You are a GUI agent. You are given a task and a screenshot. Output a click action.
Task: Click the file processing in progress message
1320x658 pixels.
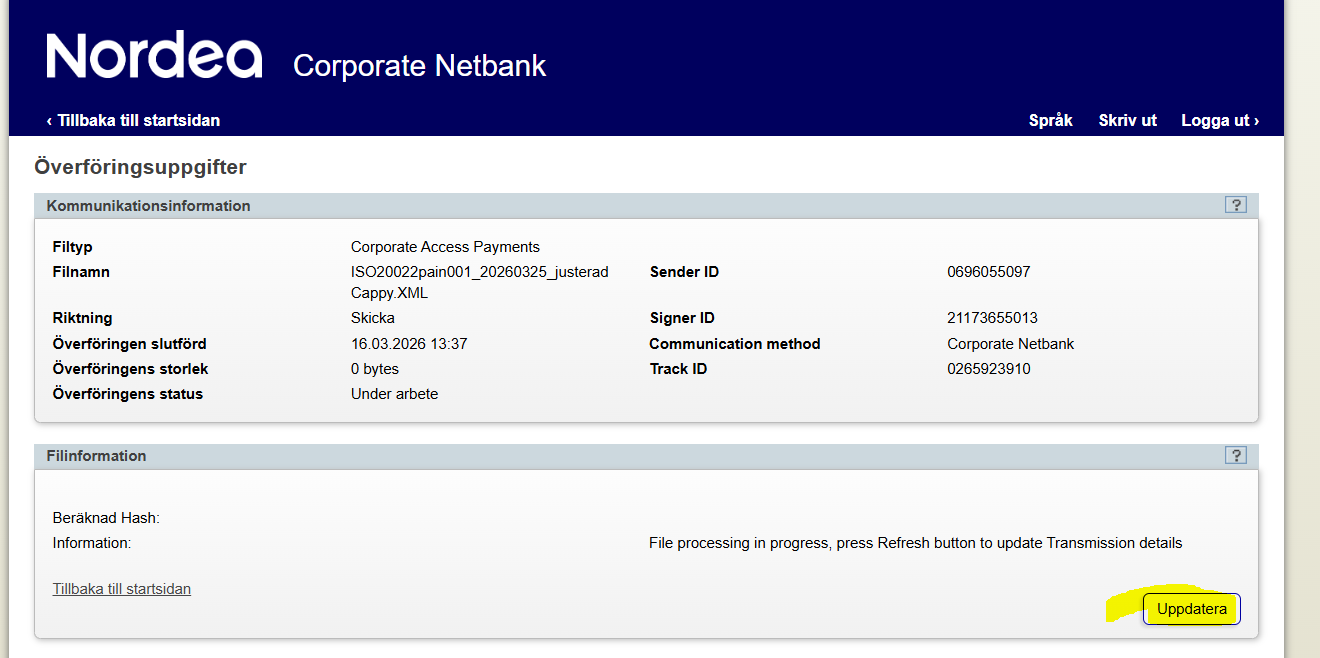click(x=915, y=543)
